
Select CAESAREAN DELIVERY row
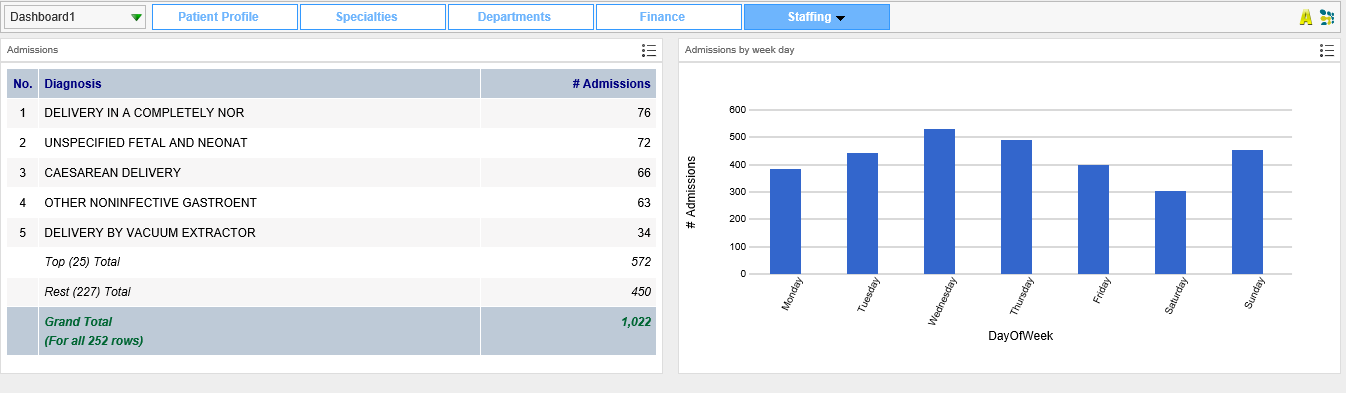[x=331, y=173]
